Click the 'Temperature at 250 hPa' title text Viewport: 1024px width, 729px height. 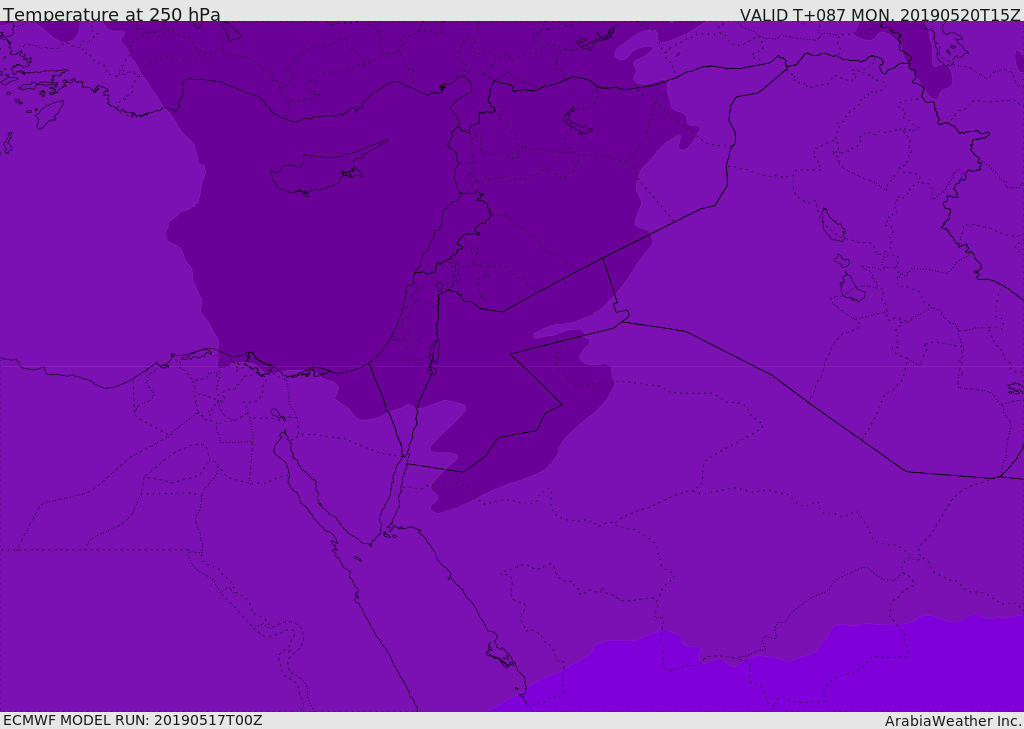coord(112,14)
